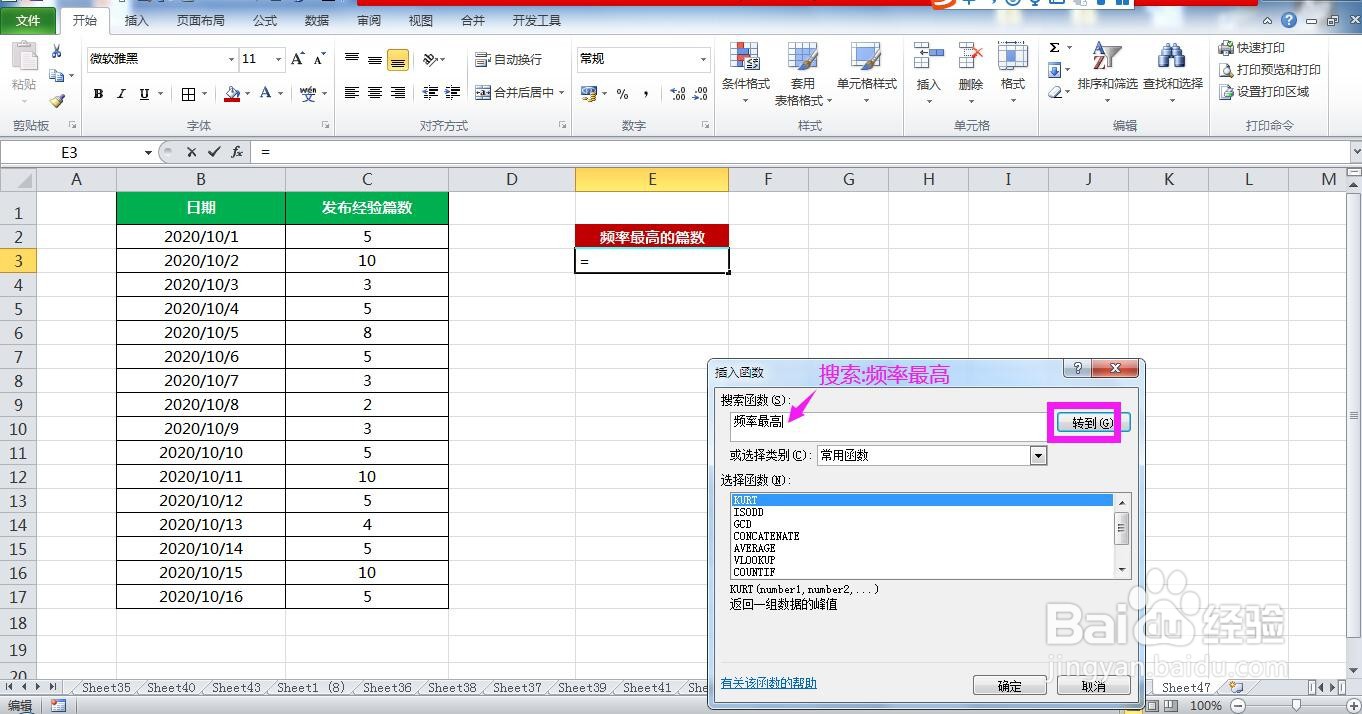The width and height of the screenshot is (1362, 714).
Task: Click the font color A icon
Action: 265,94
